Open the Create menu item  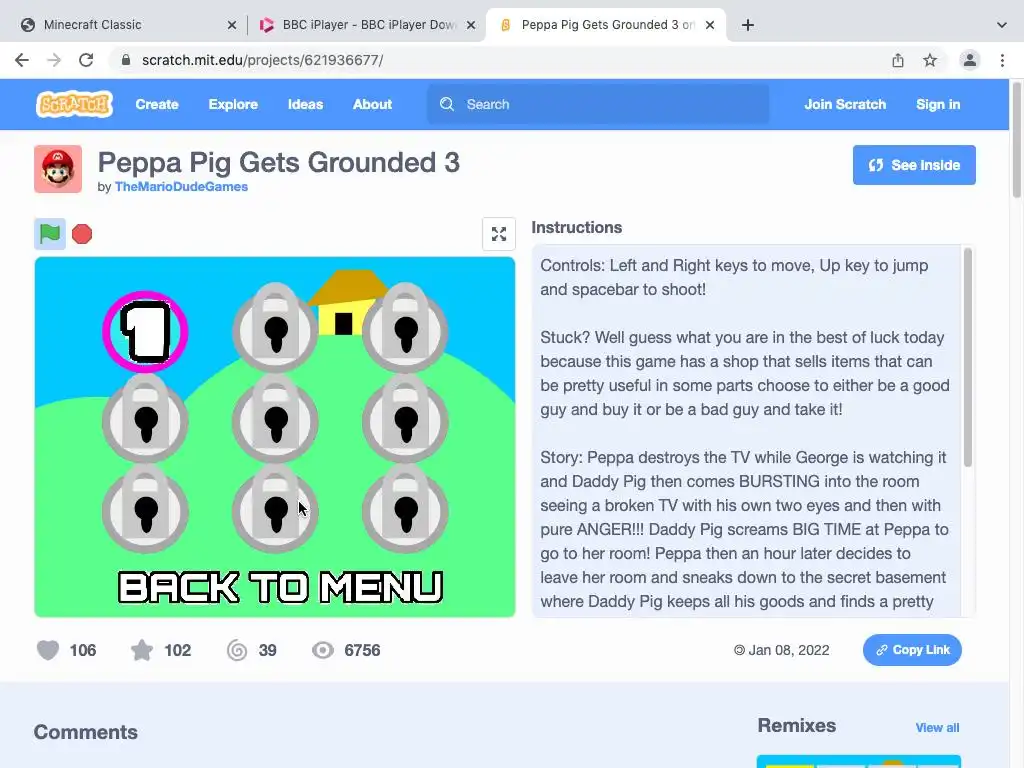coord(157,104)
